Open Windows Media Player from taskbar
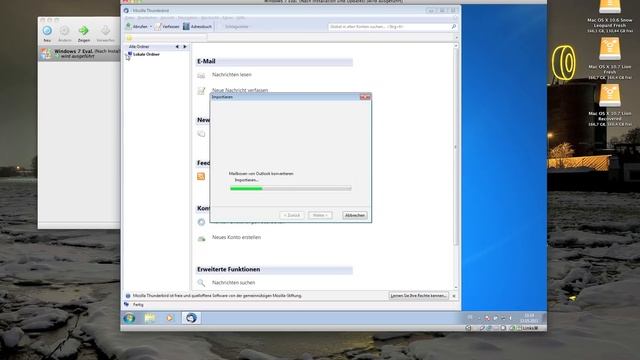The width and height of the screenshot is (640, 360). pyautogui.click(x=169, y=318)
